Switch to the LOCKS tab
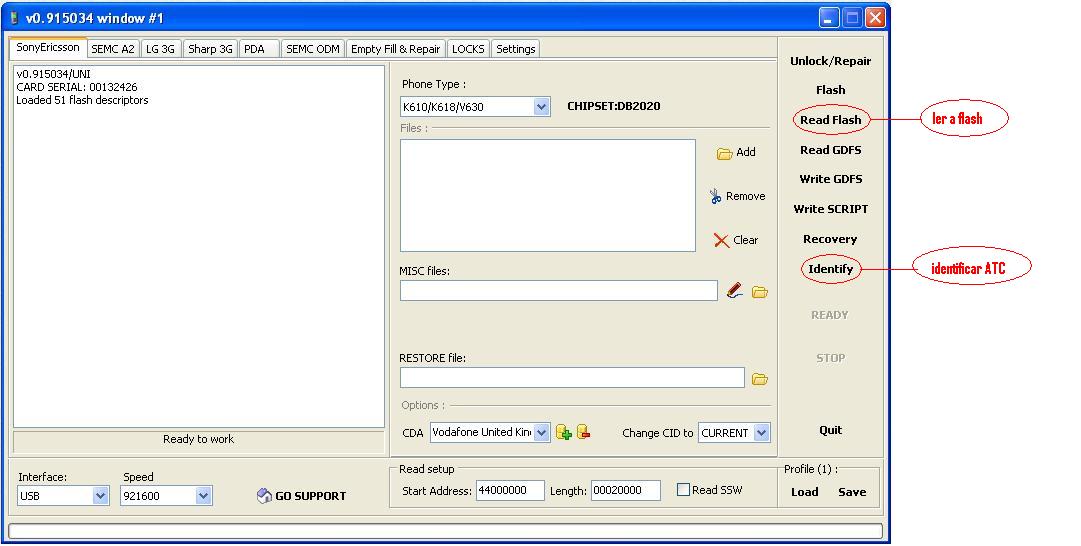 click(468, 49)
